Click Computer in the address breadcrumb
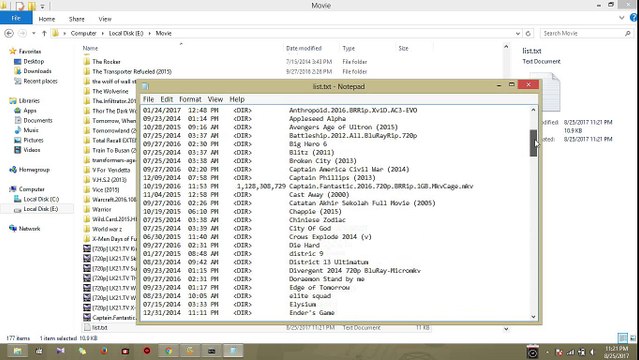The width and height of the screenshot is (639, 360). tap(84, 33)
